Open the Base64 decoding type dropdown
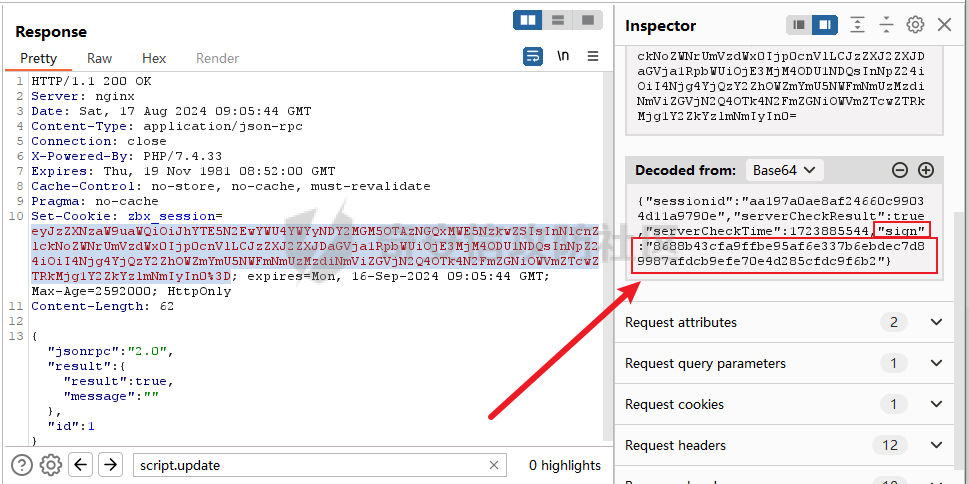969x484 pixels. (x=786, y=171)
